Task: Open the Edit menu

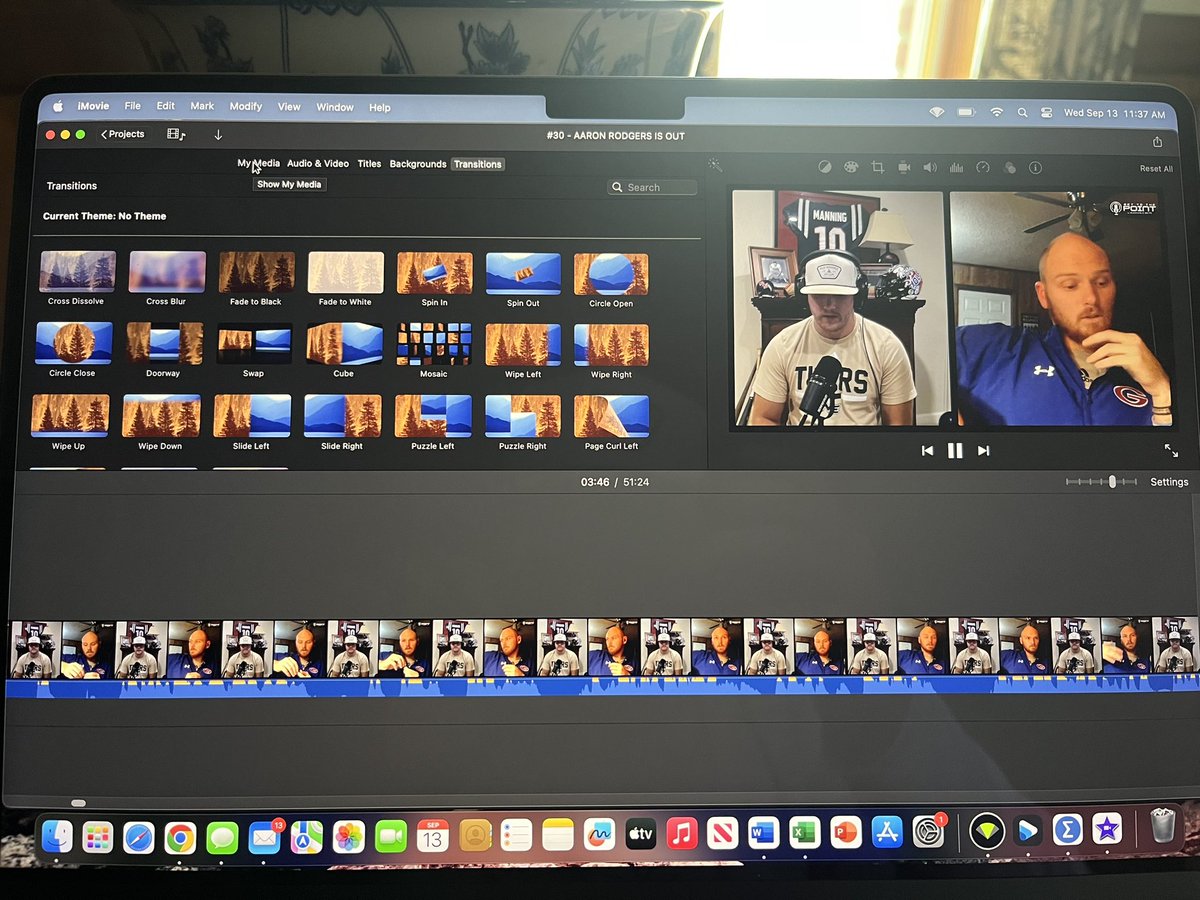Action: tap(166, 106)
